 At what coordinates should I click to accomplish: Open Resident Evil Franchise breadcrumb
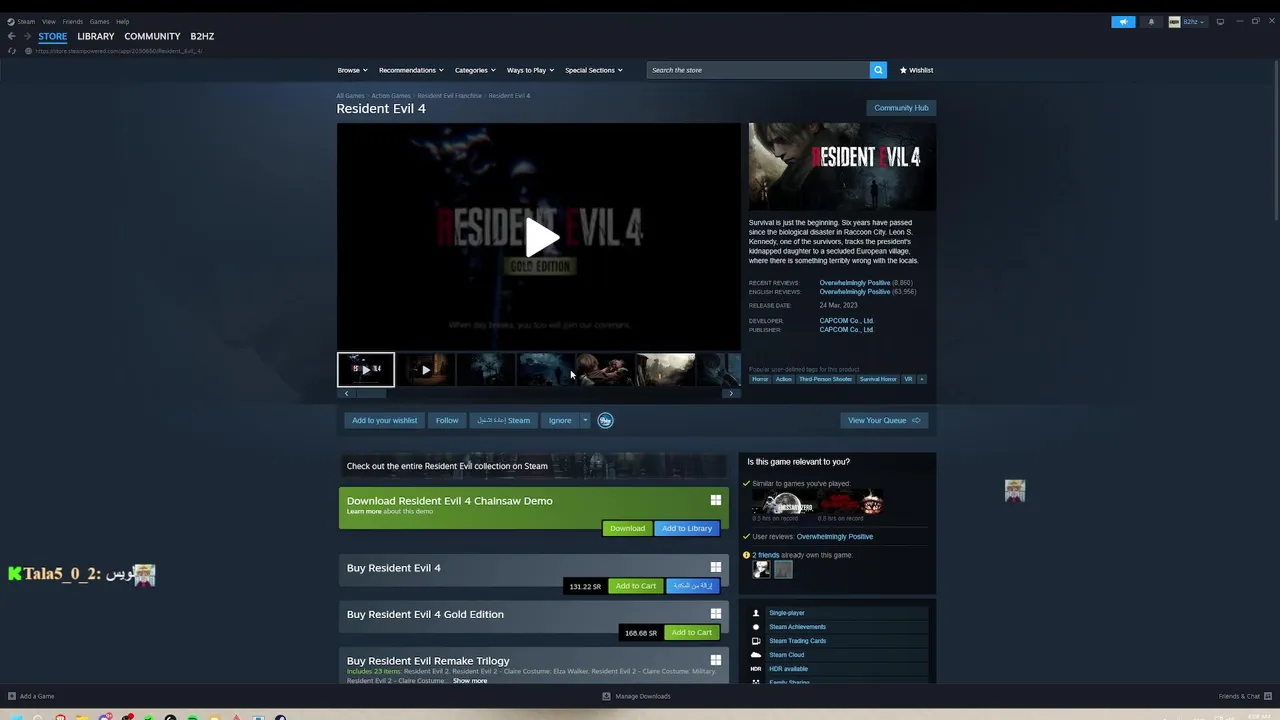coord(449,96)
